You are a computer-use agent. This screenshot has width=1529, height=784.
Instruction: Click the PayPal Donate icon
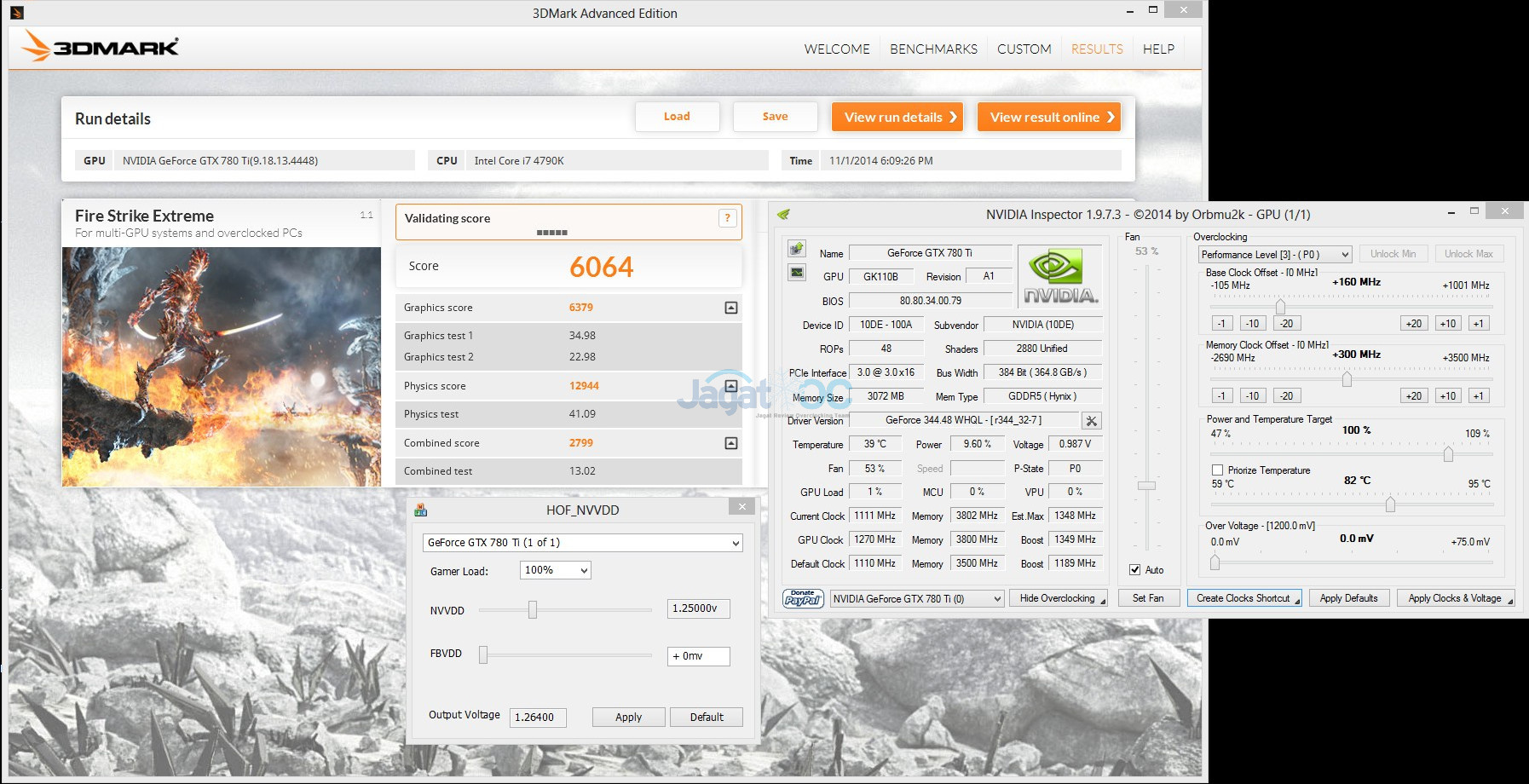[x=803, y=598]
